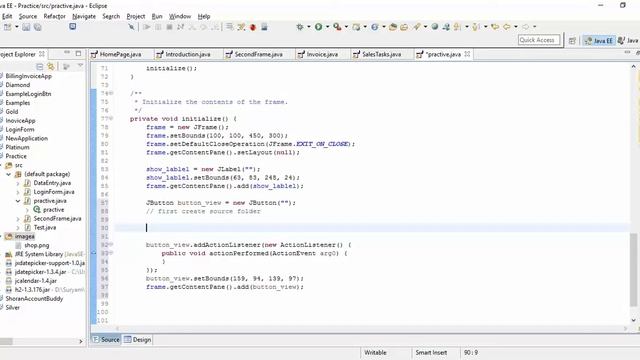
Task: Collapse the default package node
Action: click(9, 174)
